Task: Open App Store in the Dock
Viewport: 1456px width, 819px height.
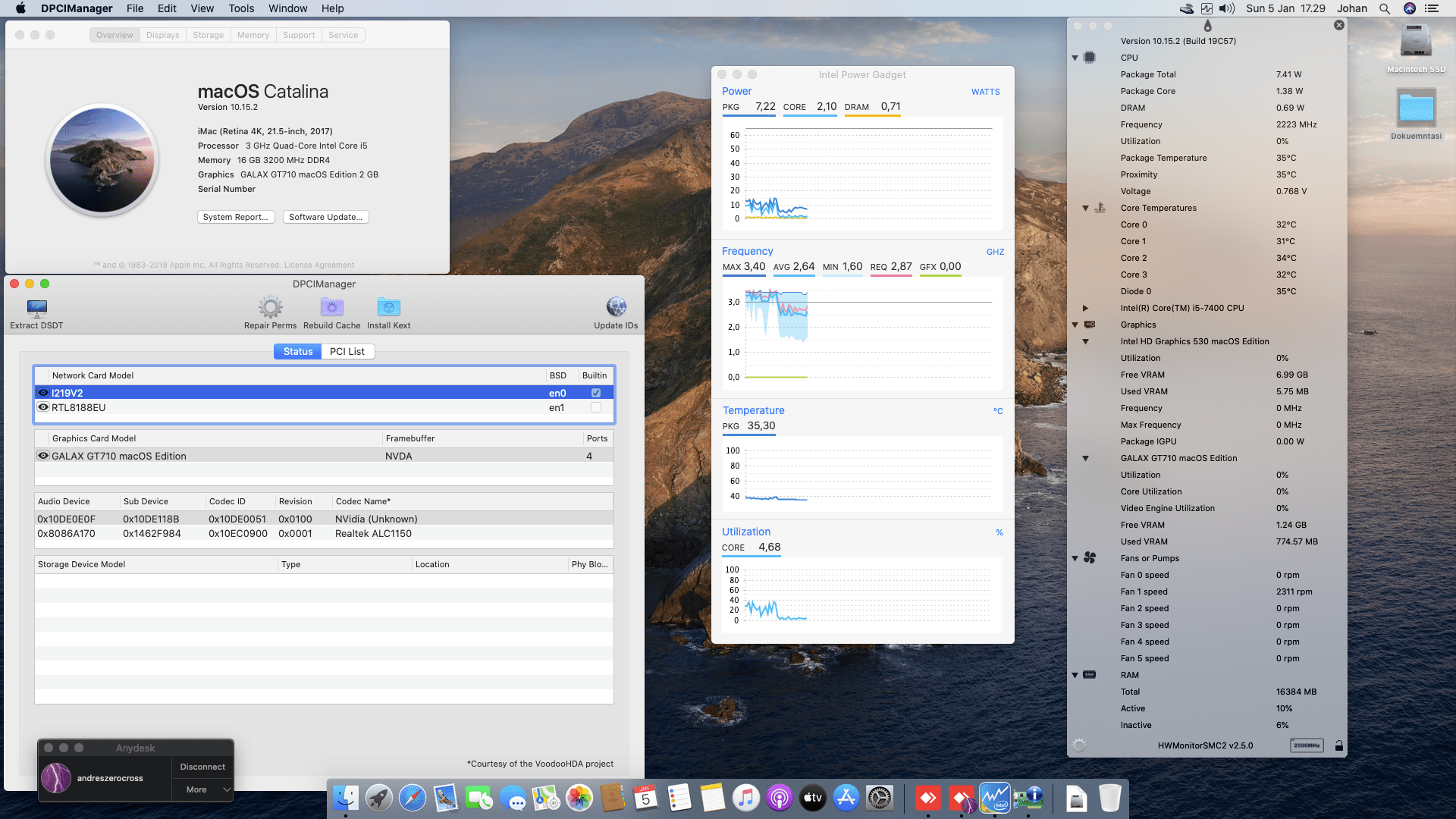Action: [846, 798]
